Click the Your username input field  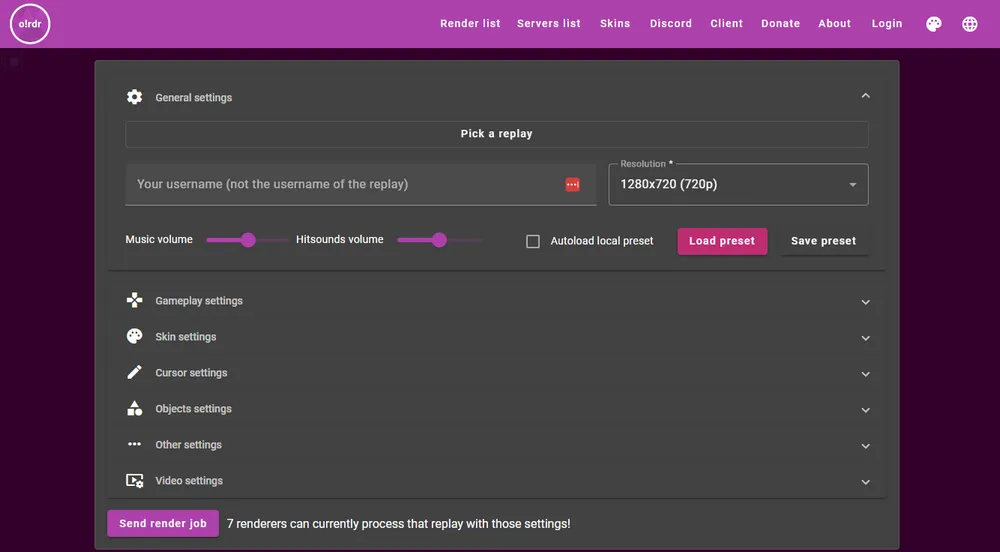(345, 185)
